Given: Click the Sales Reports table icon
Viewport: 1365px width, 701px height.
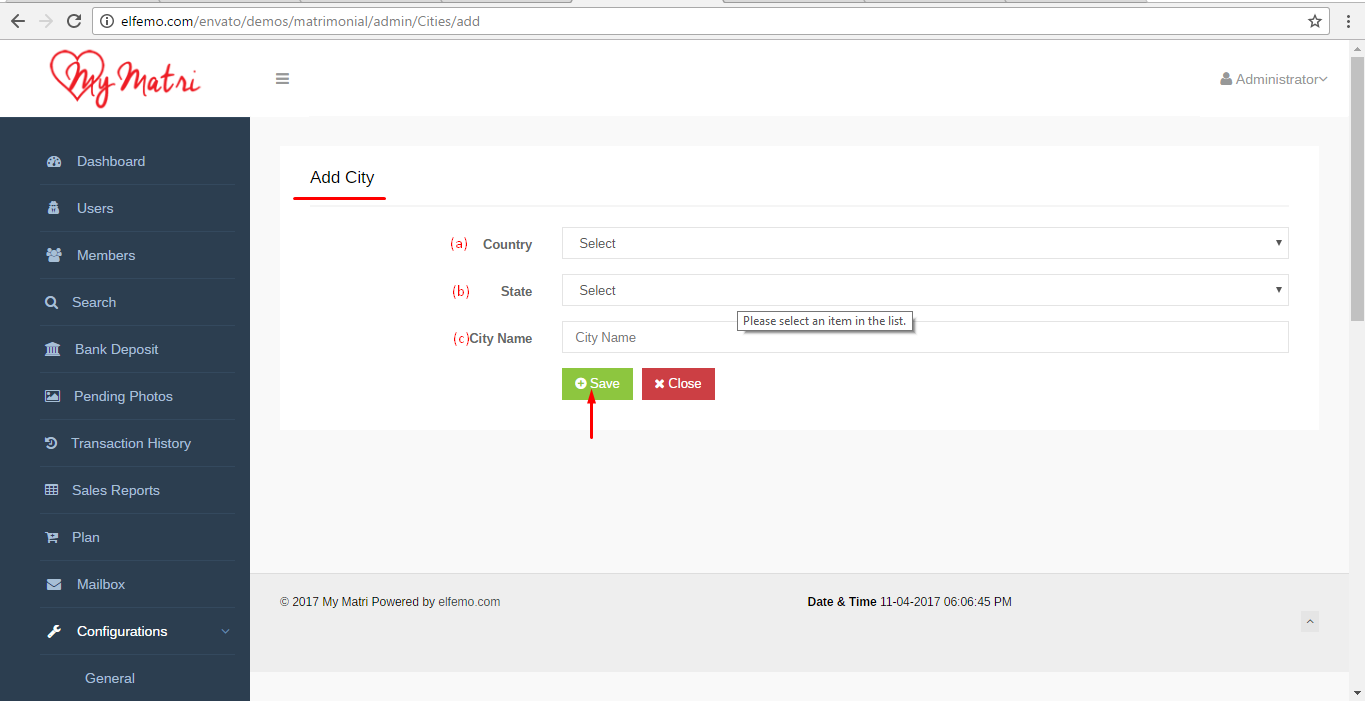Looking at the screenshot, I should [x=52, y=490].
